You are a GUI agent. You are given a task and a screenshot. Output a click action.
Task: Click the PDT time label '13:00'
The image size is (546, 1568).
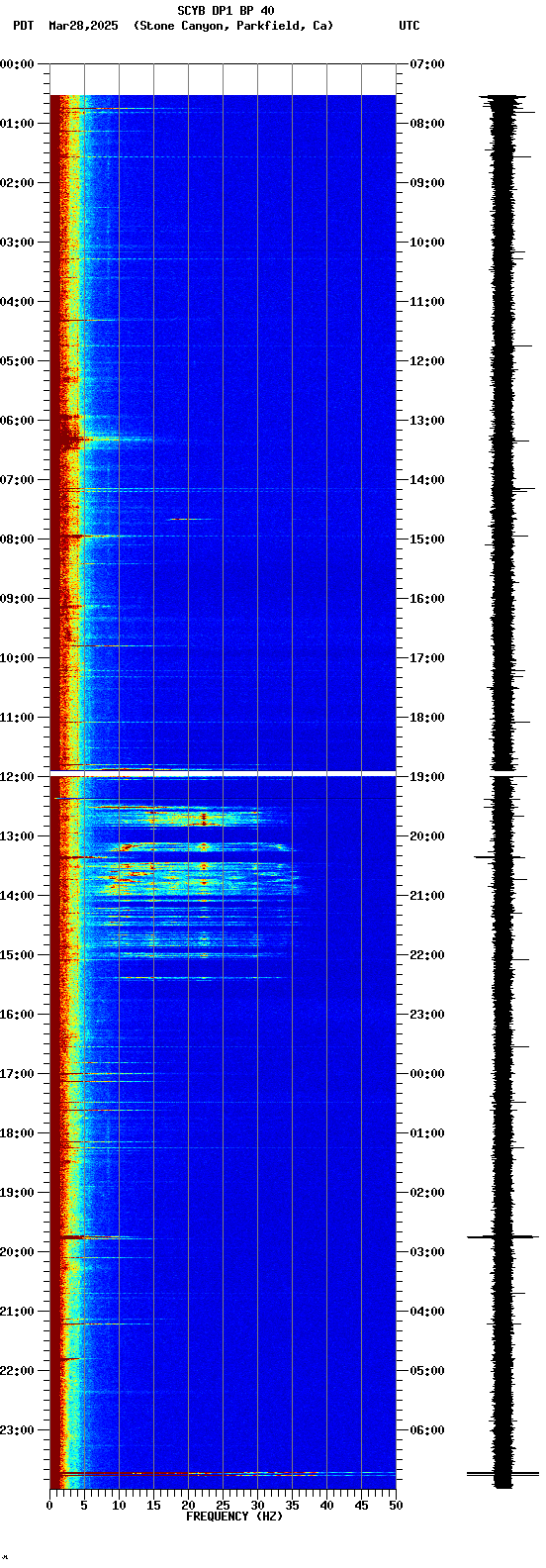pos(17,836)
